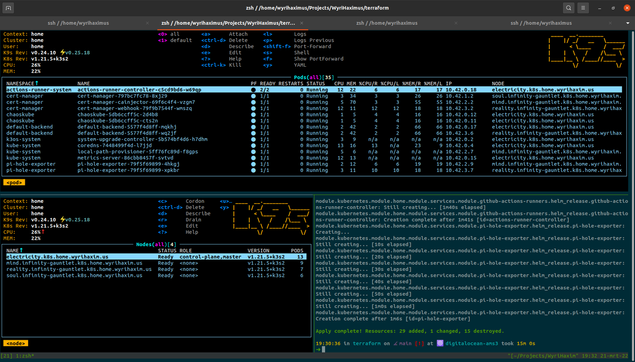Image resolution: width=635 pixels, height=362 pixels.
Task: Click the tmux window label 1:zsh*
Action: pyautogui.click(x=25, y=356)
